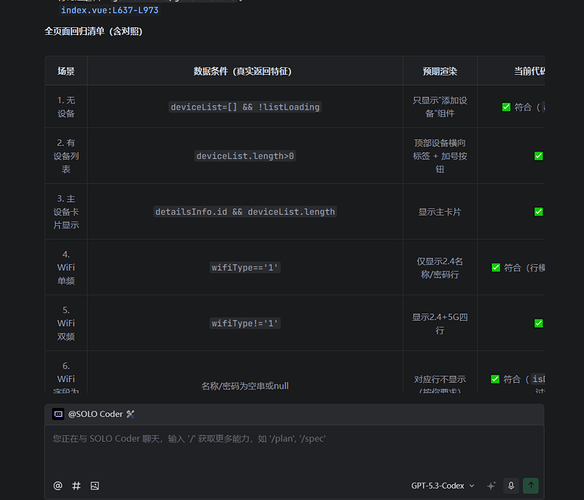
Task: Click the @SOLO Coder agent label
Action: pyautogui.click(x=95, y=414)
